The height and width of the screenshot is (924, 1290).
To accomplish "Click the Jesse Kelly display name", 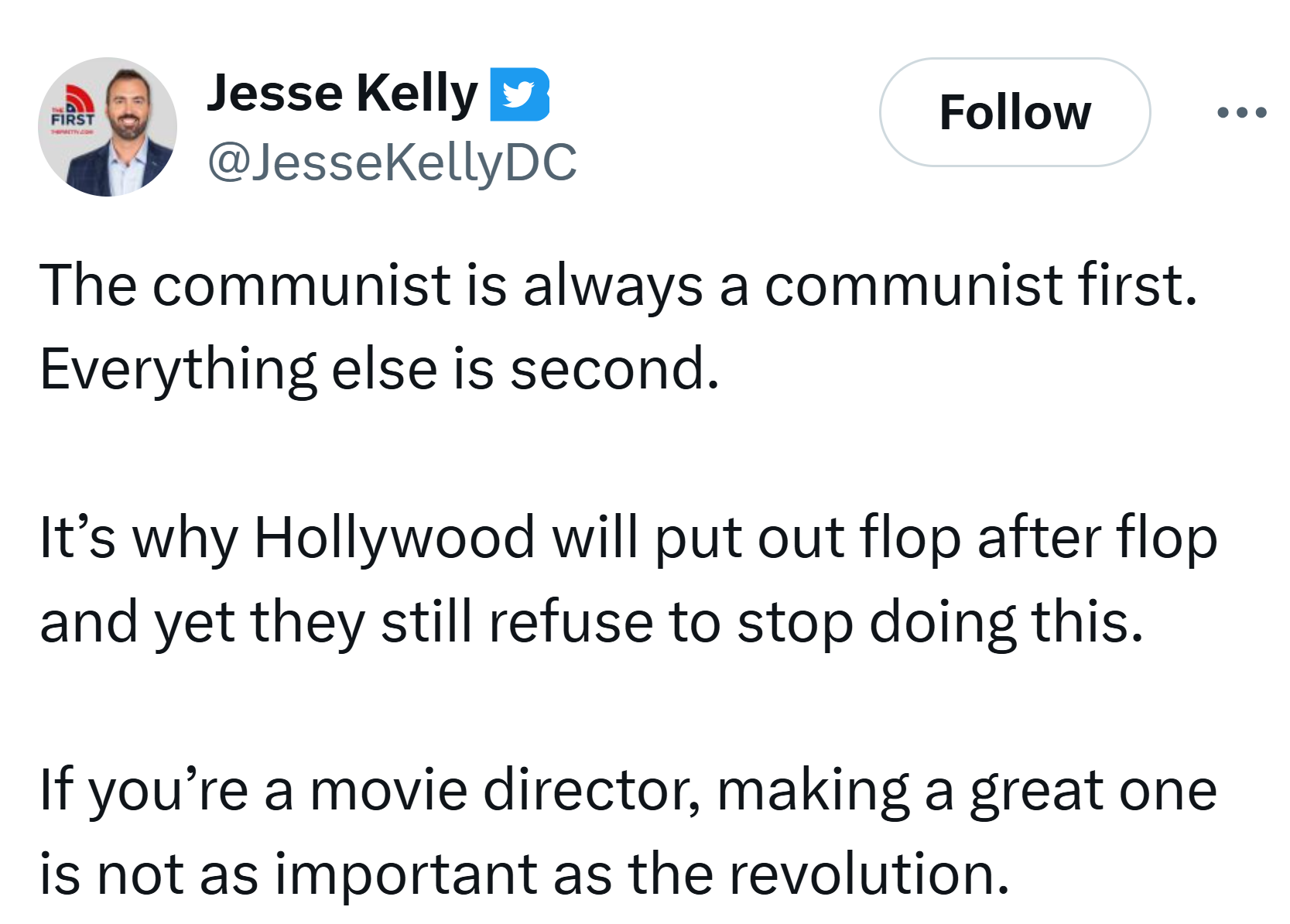I will click(343, 93).
